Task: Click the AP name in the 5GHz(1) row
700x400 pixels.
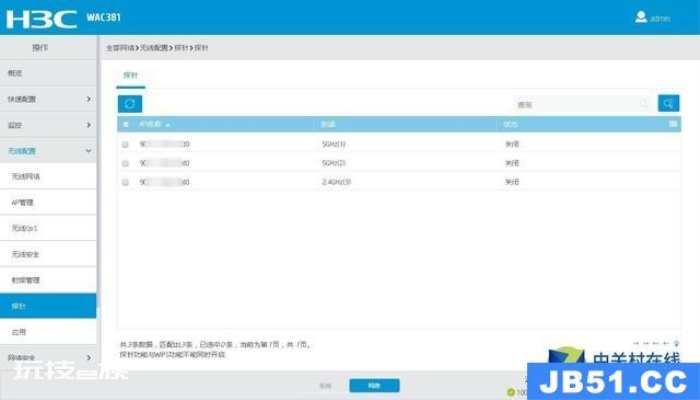Action: click(x=164, y=144)
